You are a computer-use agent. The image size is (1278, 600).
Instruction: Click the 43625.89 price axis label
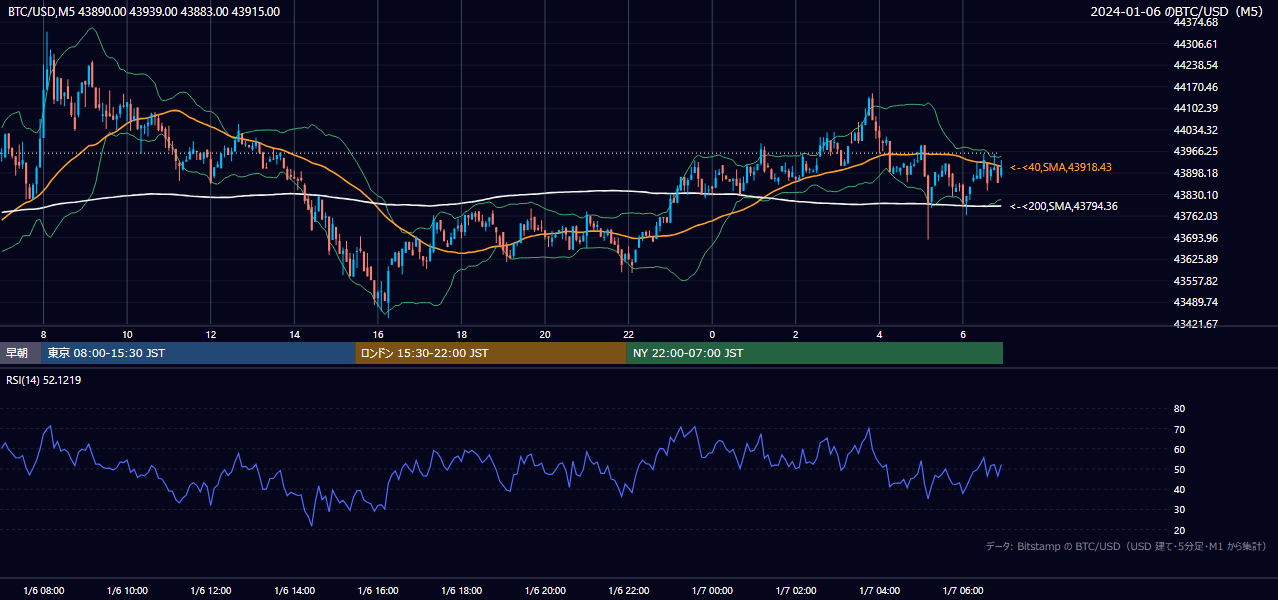1195,259
